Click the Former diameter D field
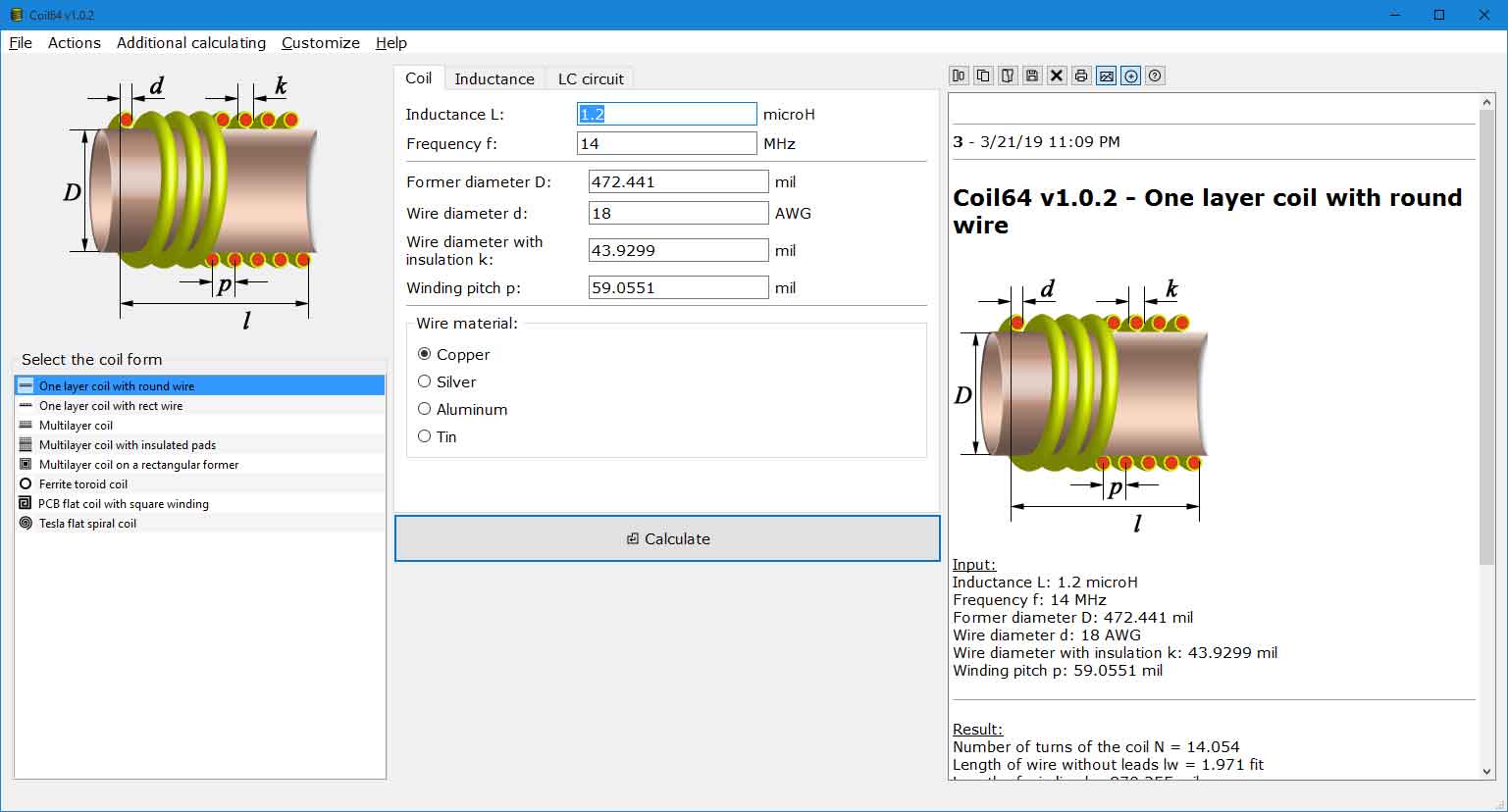The width and height of the screenshot is (1508, 812). coord(679,181)
